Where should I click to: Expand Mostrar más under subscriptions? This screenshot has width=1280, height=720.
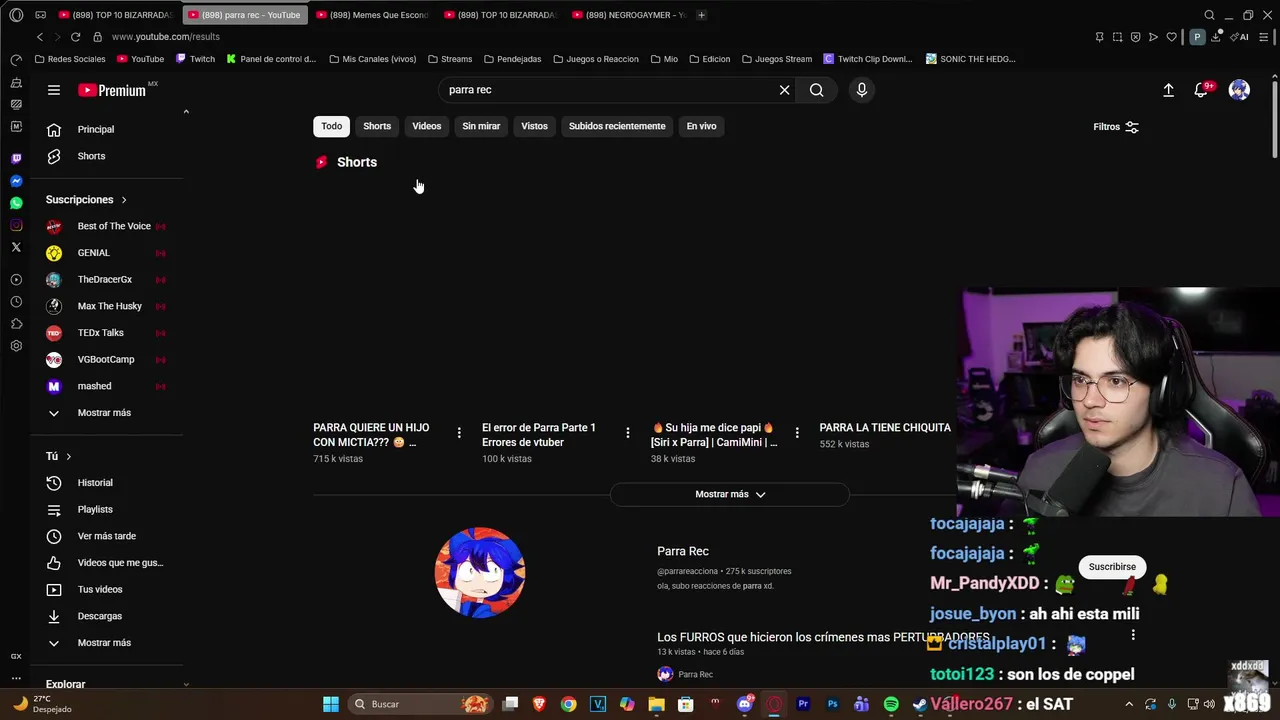pos(106,413)
